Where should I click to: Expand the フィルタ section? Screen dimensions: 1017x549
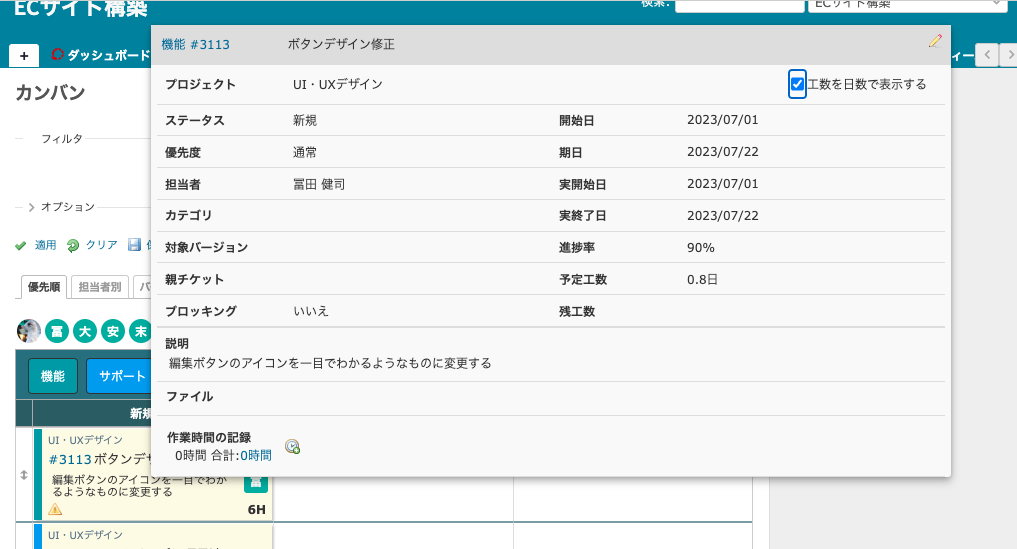[61, 139]
